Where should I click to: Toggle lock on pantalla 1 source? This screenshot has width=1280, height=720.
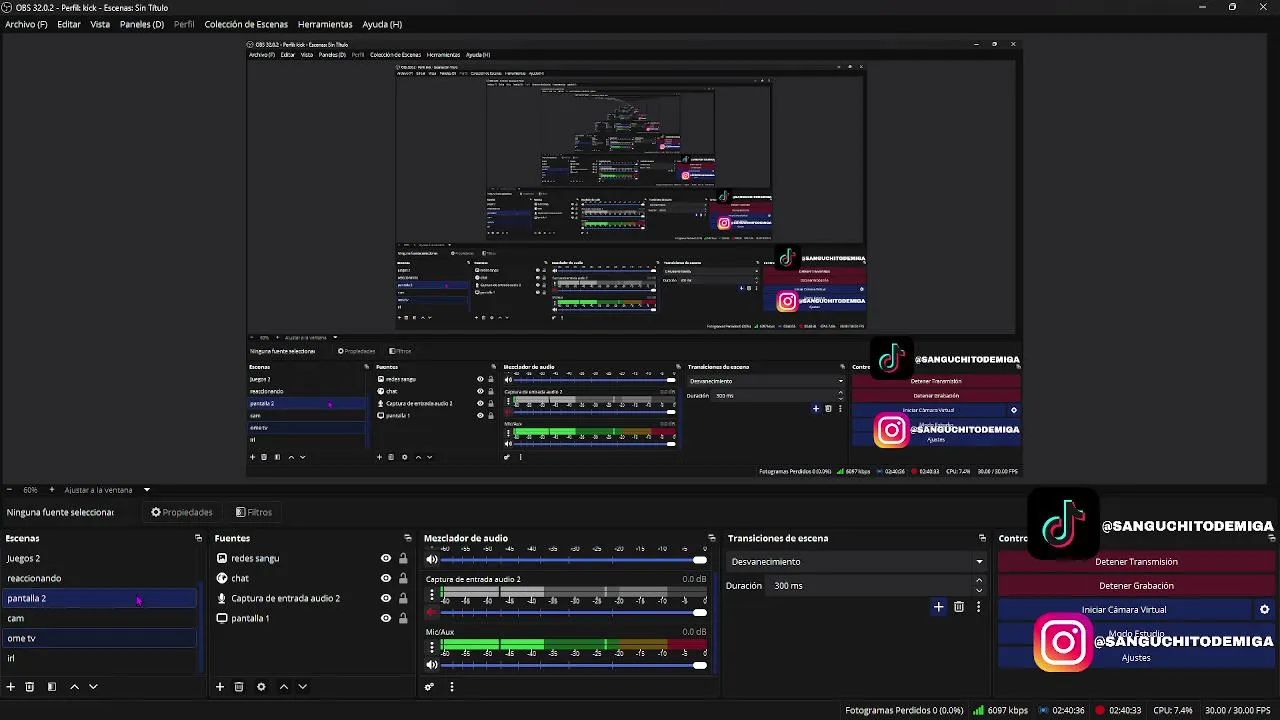pos(403,618)
